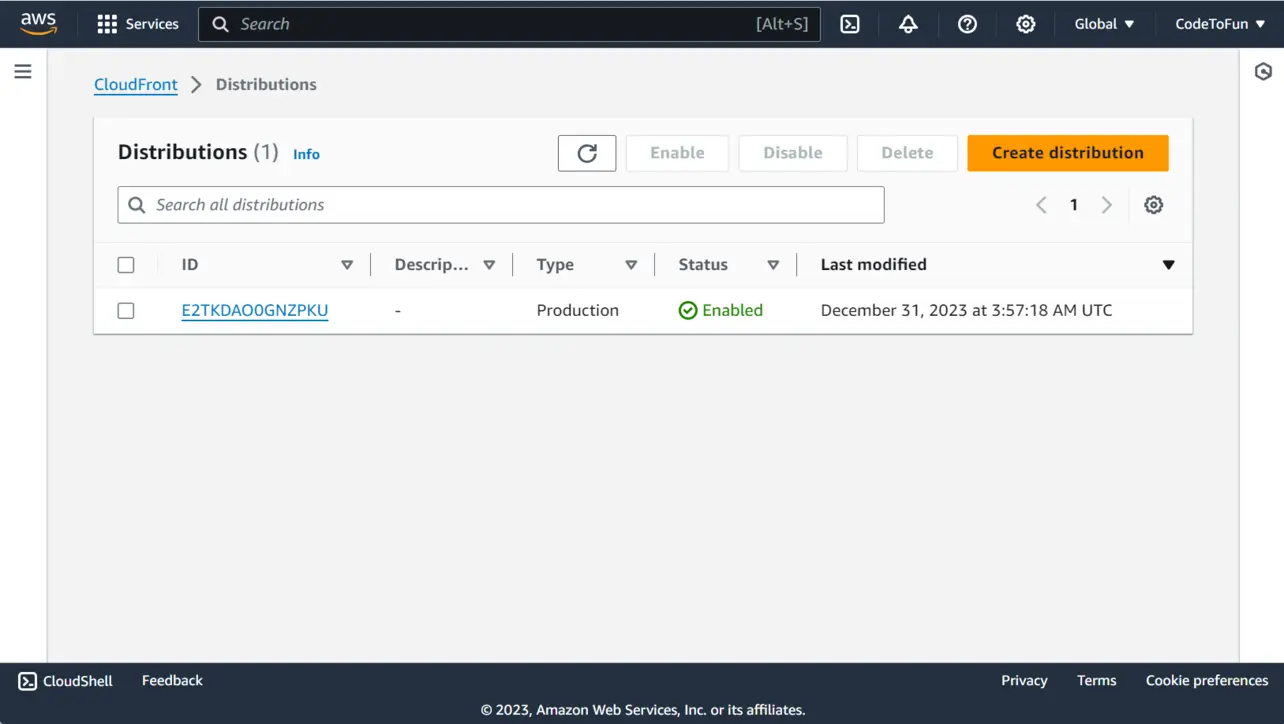Sort by the ID column arrow

tap(347, 265)
